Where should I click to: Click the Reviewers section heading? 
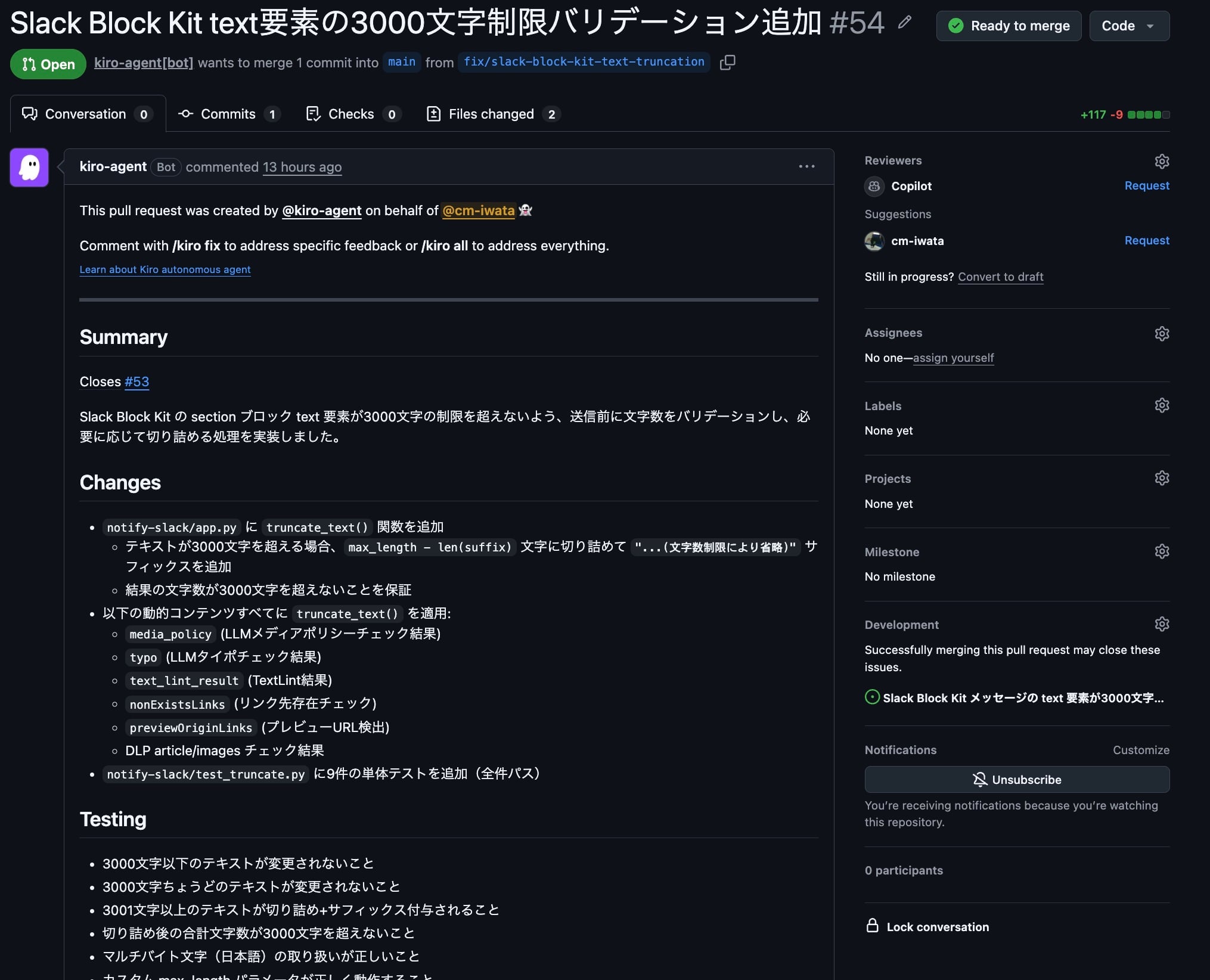(x=893, y=160)
